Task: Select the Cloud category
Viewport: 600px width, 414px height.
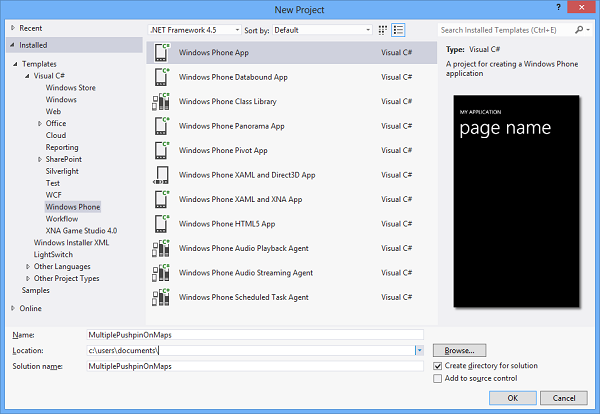Action: click(56, 135)
